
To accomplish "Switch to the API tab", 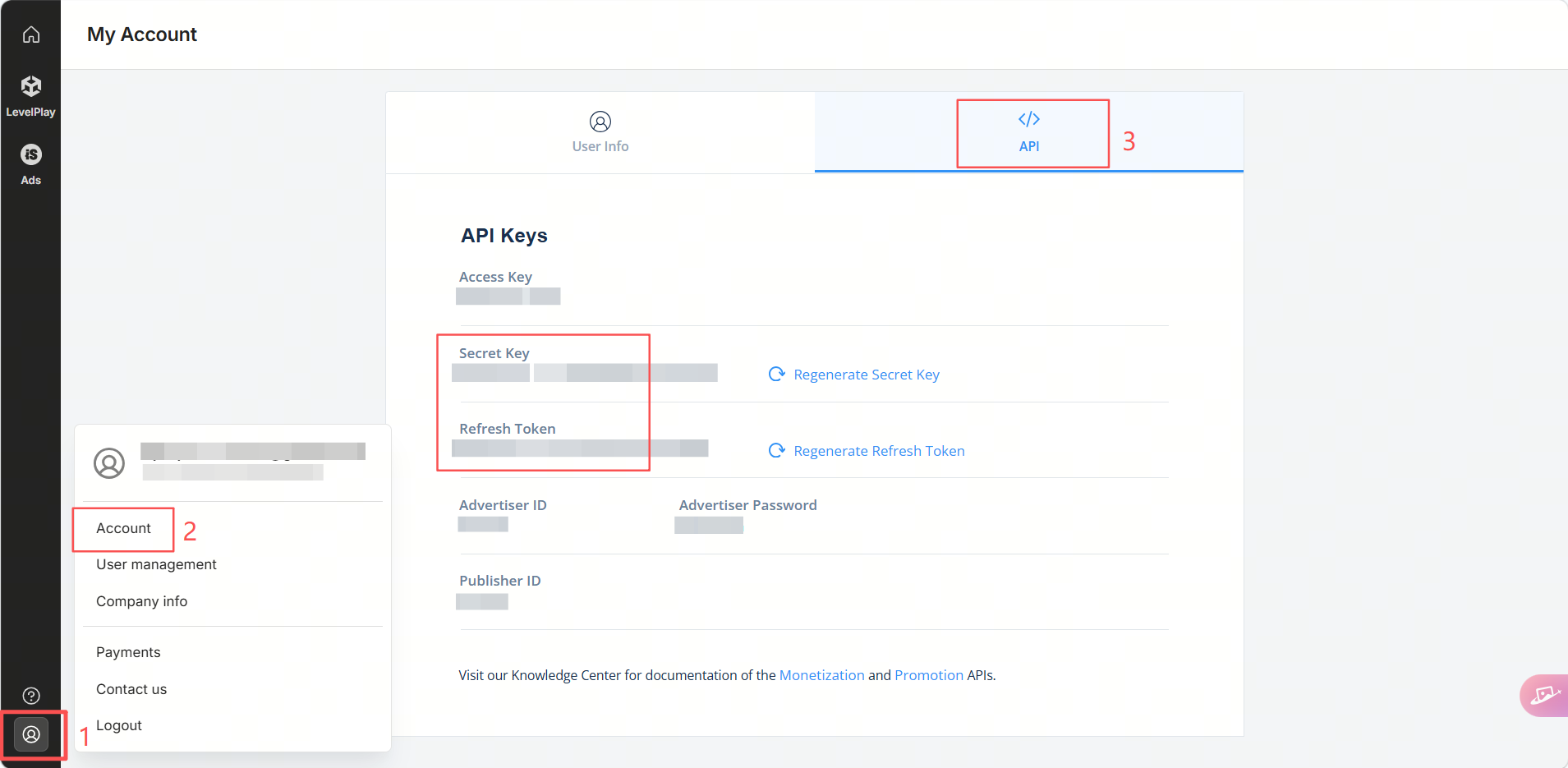I will point(1029,132).
